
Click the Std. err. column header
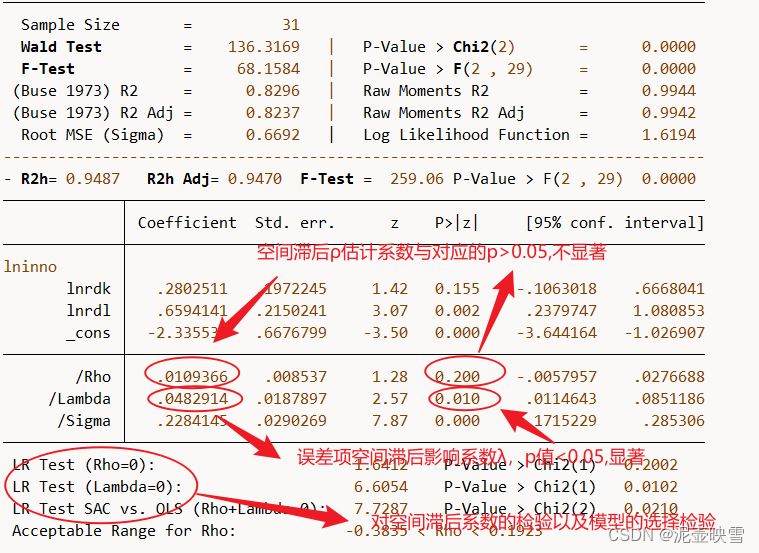tap(295, 223)
